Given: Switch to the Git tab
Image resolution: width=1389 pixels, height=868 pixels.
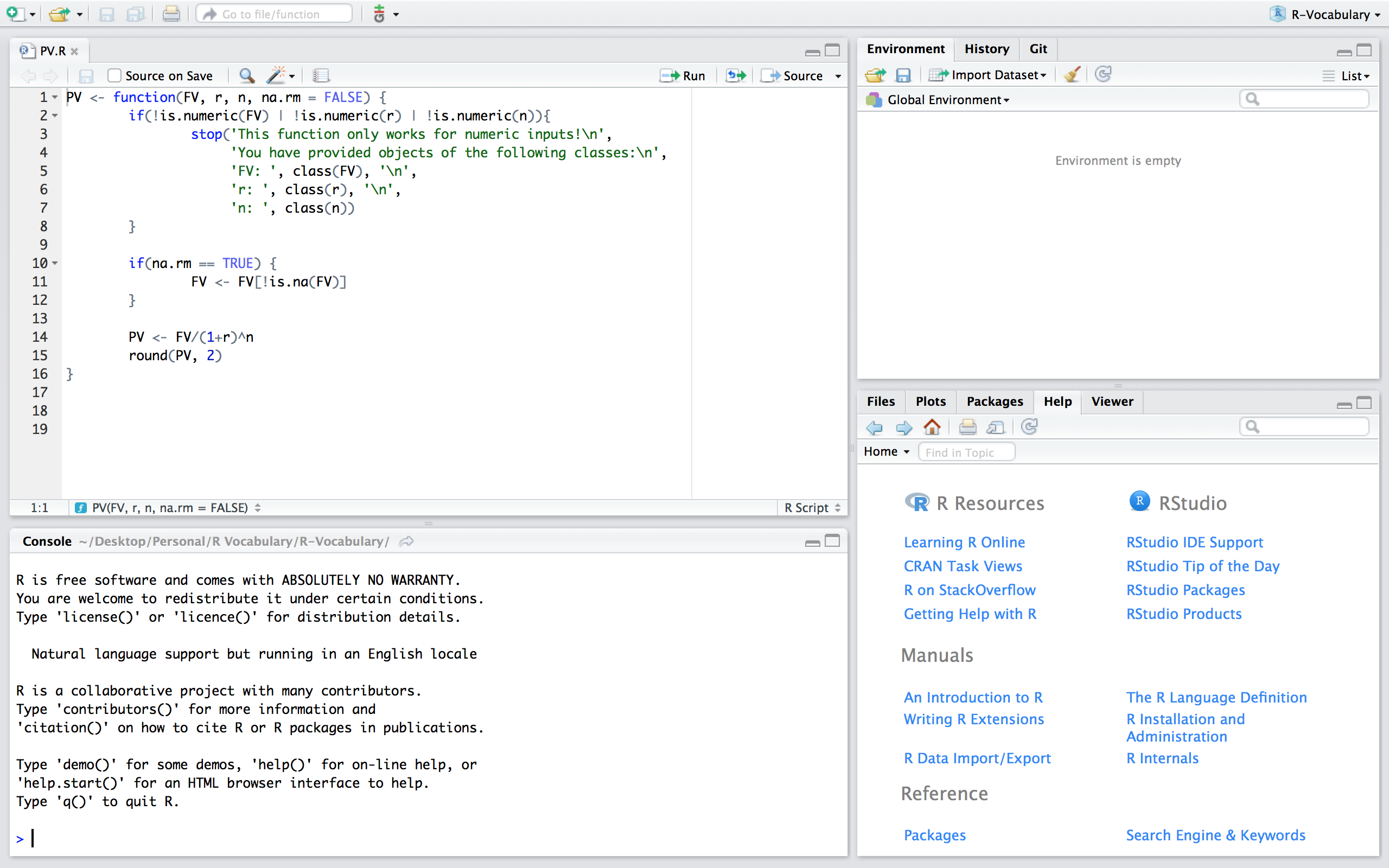Looking at the screenshot, I should coord(1038,49).
